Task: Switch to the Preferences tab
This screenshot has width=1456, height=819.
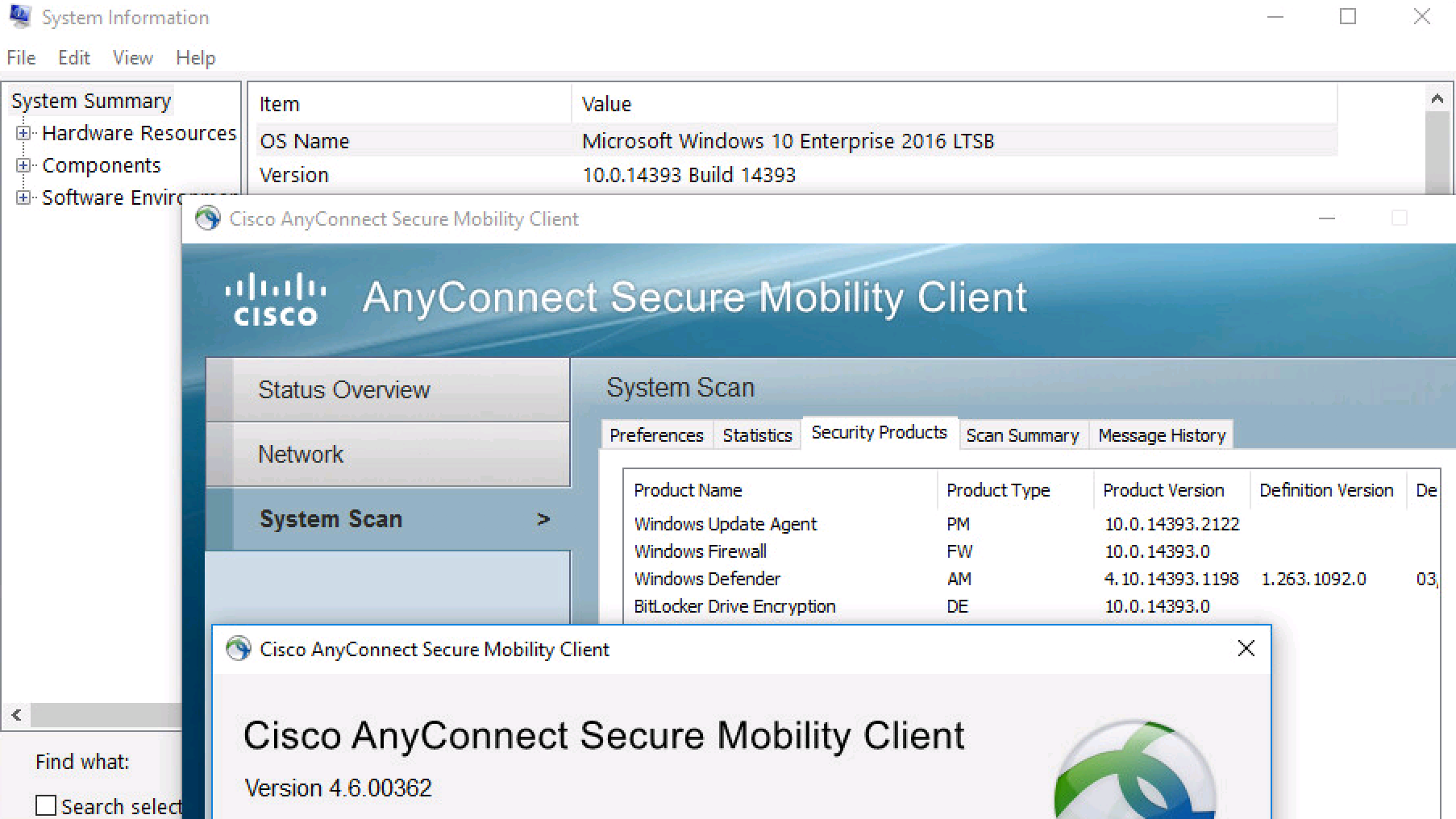Action: pos(656,435)
